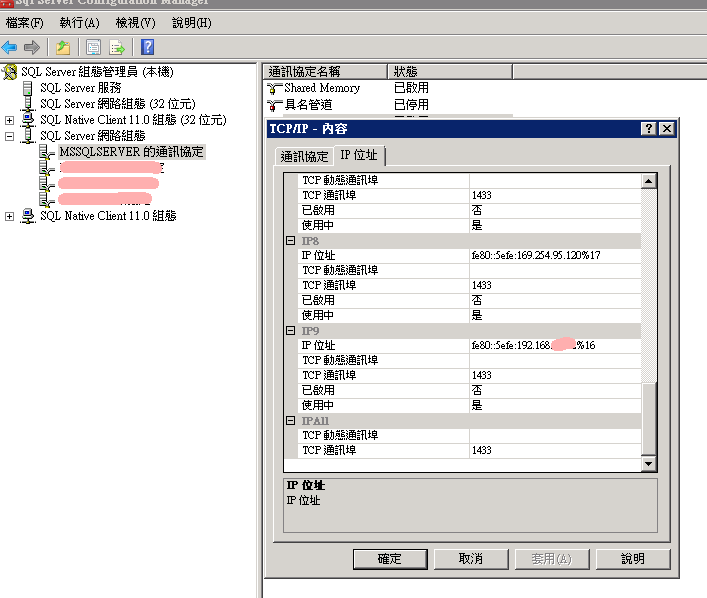Click the IPAll TCP 動態通訊埠 value field
This screenshot has height=598, width=707.
tap(555, 436)
